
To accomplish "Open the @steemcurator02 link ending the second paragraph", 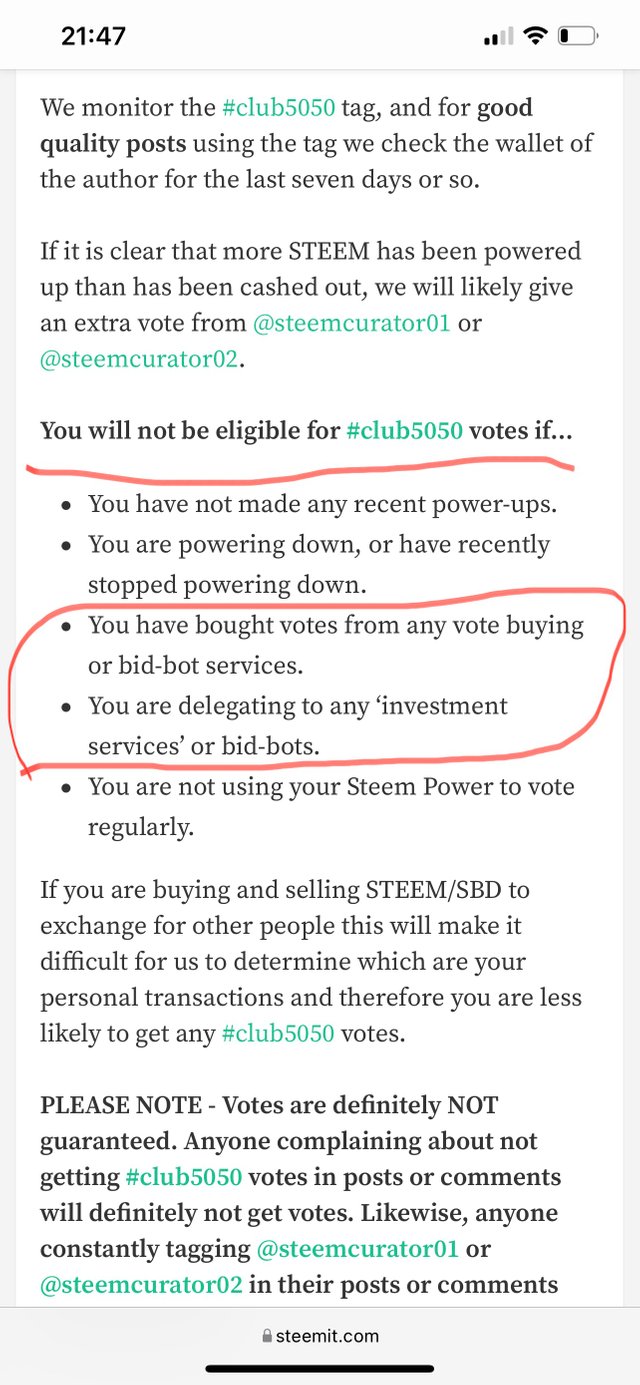I will [x=139, y=359].
